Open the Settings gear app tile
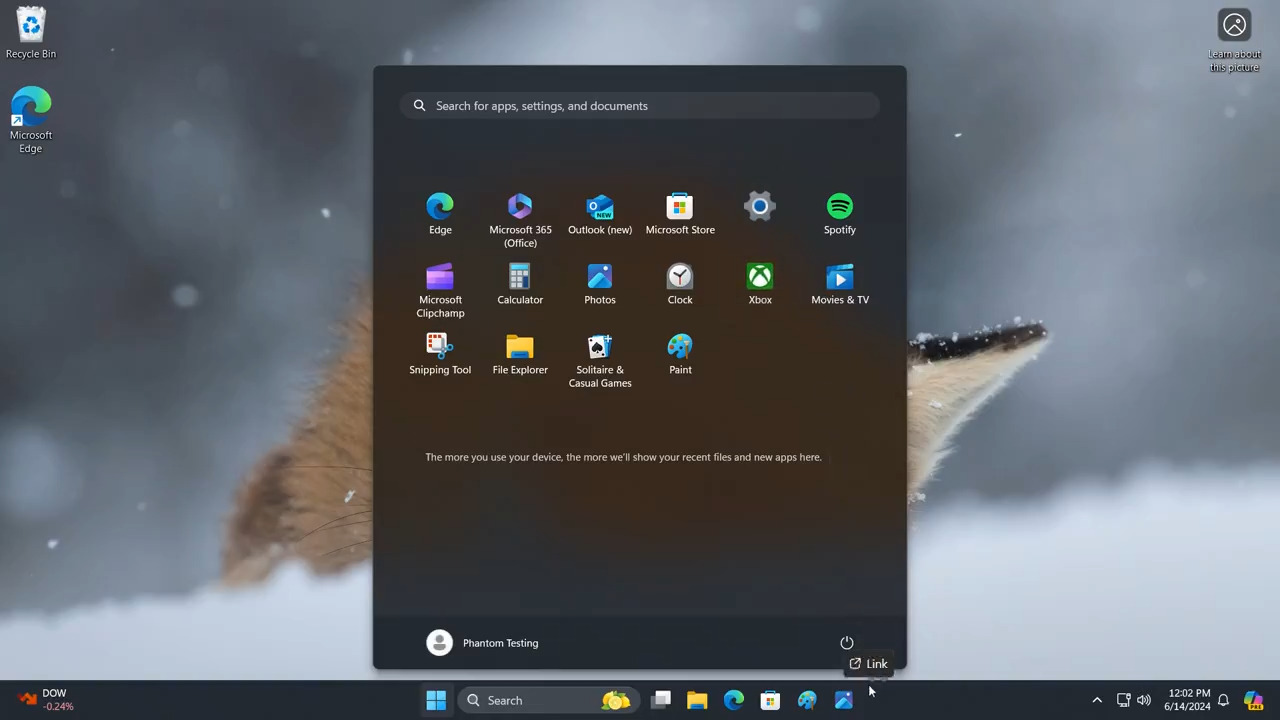This screenshot has width=1280, height=720. click(760, 207)
